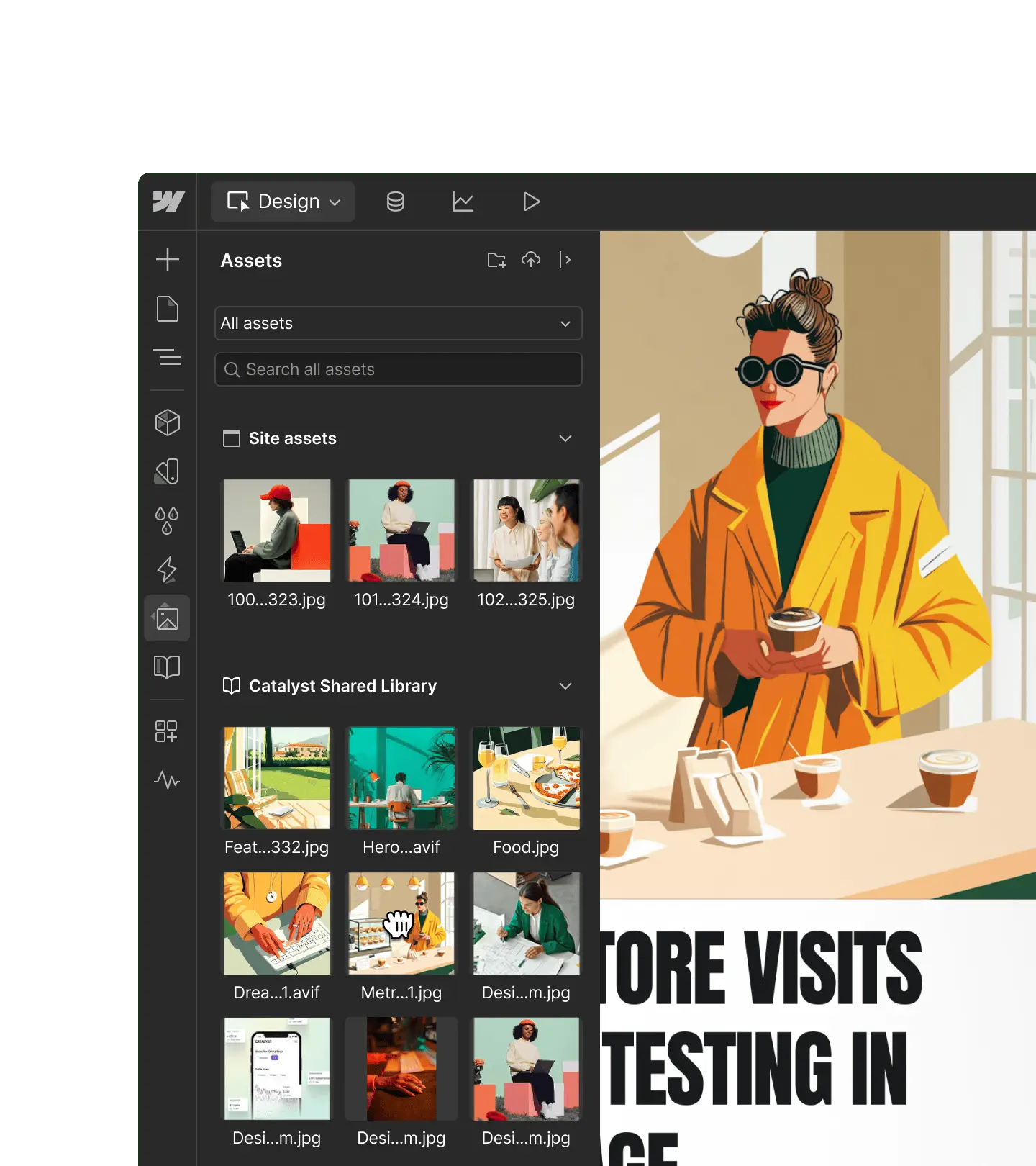This screenshot has height=1166, width=1036.
Task: Collapse the Assets panel
Action: point(565,260)
